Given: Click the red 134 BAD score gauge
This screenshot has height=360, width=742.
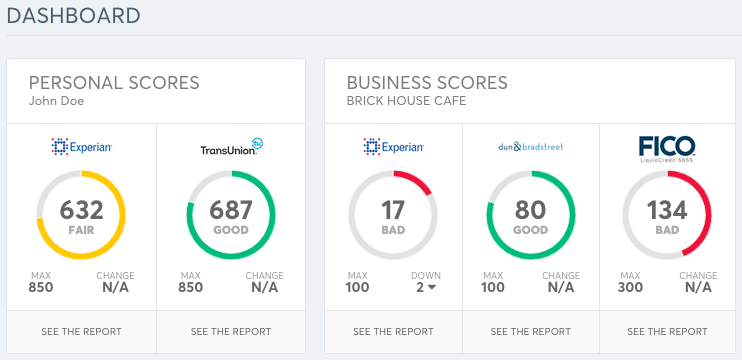Looking at the screenshot, I should [667, 215].
